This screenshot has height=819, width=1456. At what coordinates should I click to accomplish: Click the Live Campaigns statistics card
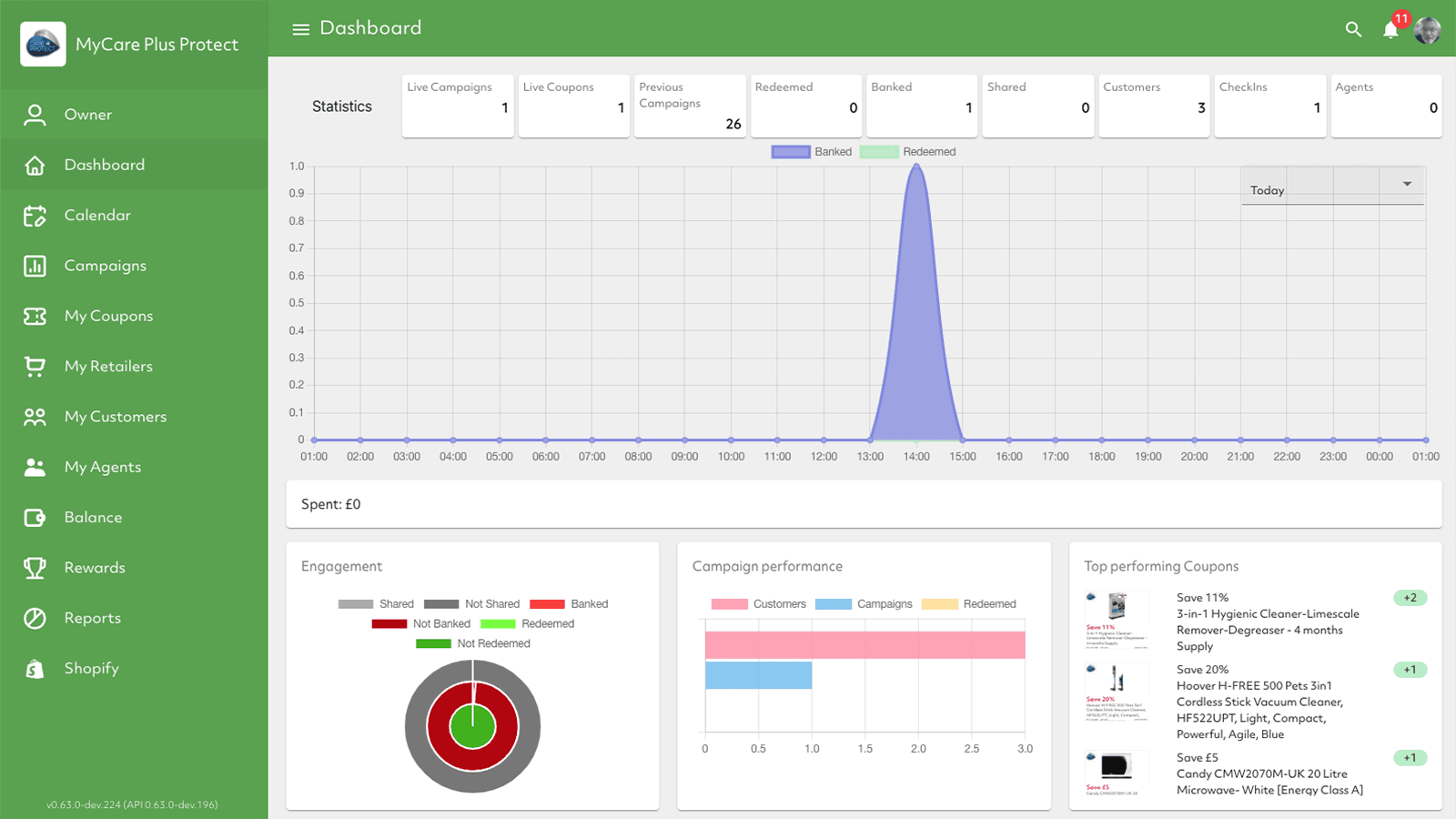pos(457,106)
